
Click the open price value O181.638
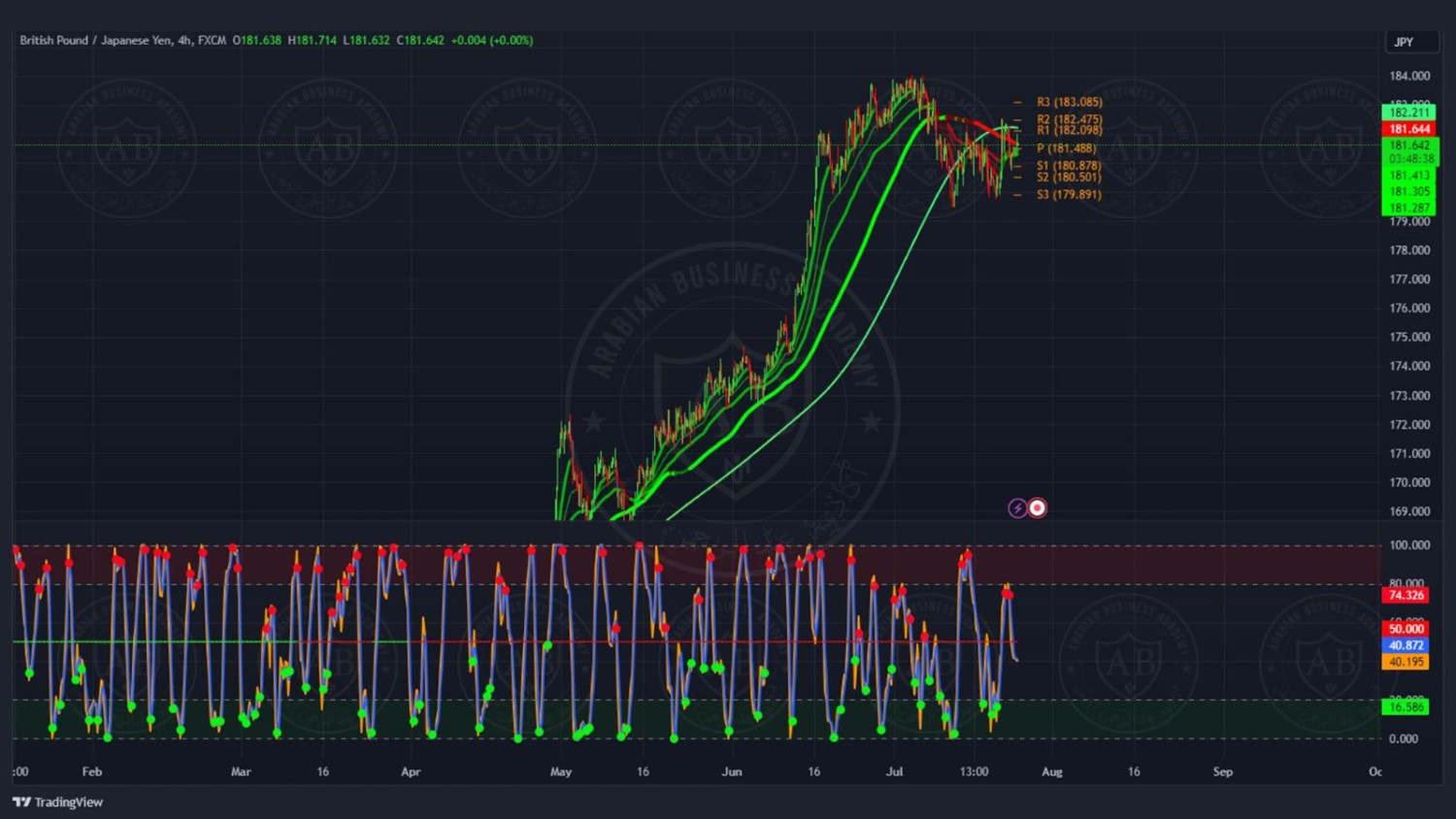256,41
